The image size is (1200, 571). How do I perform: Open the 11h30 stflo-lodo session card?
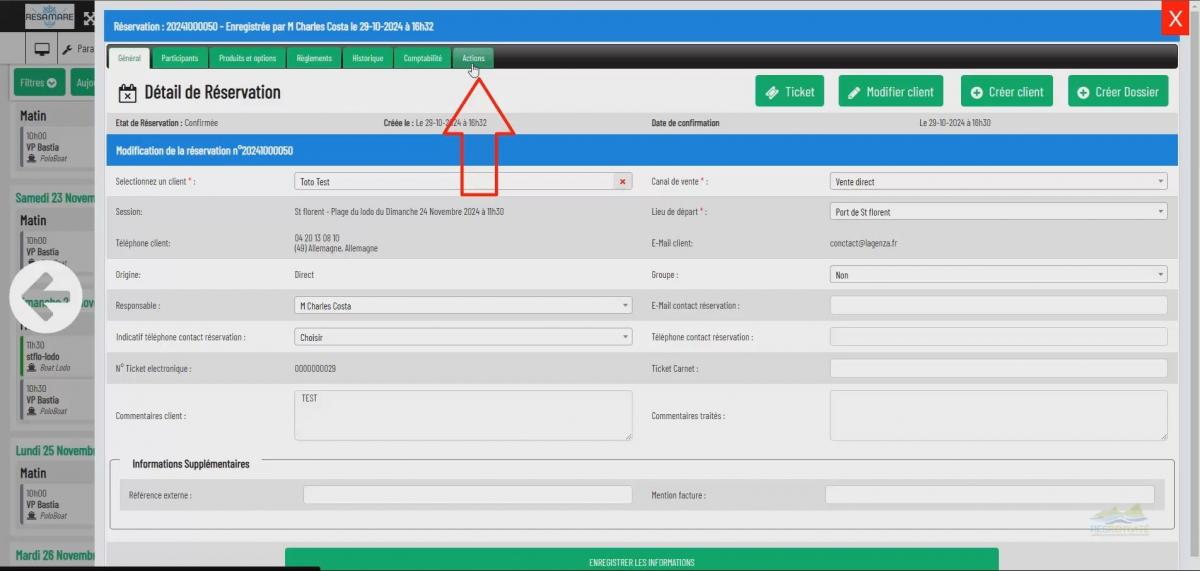tap(58, 355)
